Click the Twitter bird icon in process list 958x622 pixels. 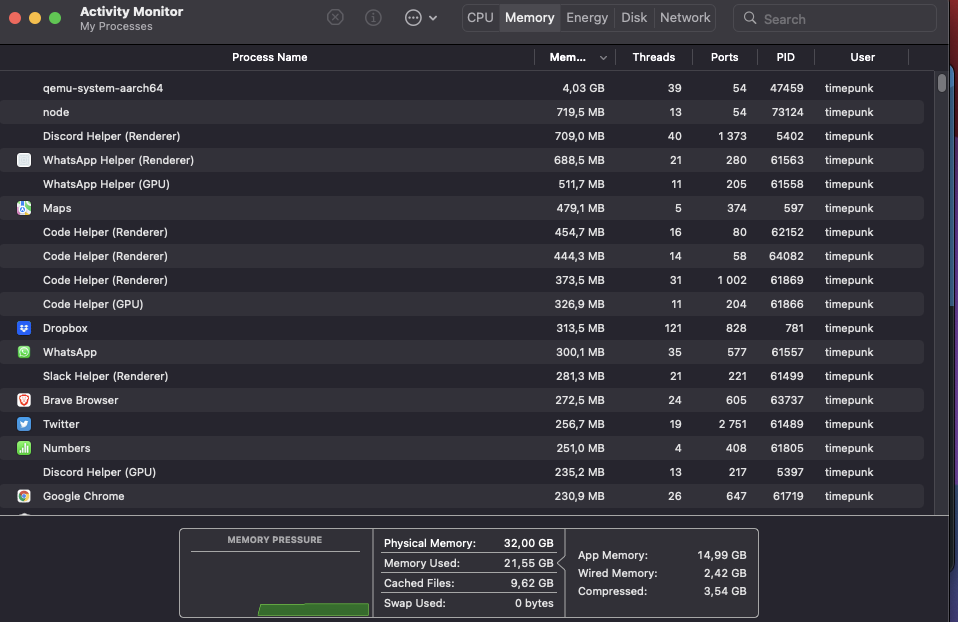tap(24, 424)
